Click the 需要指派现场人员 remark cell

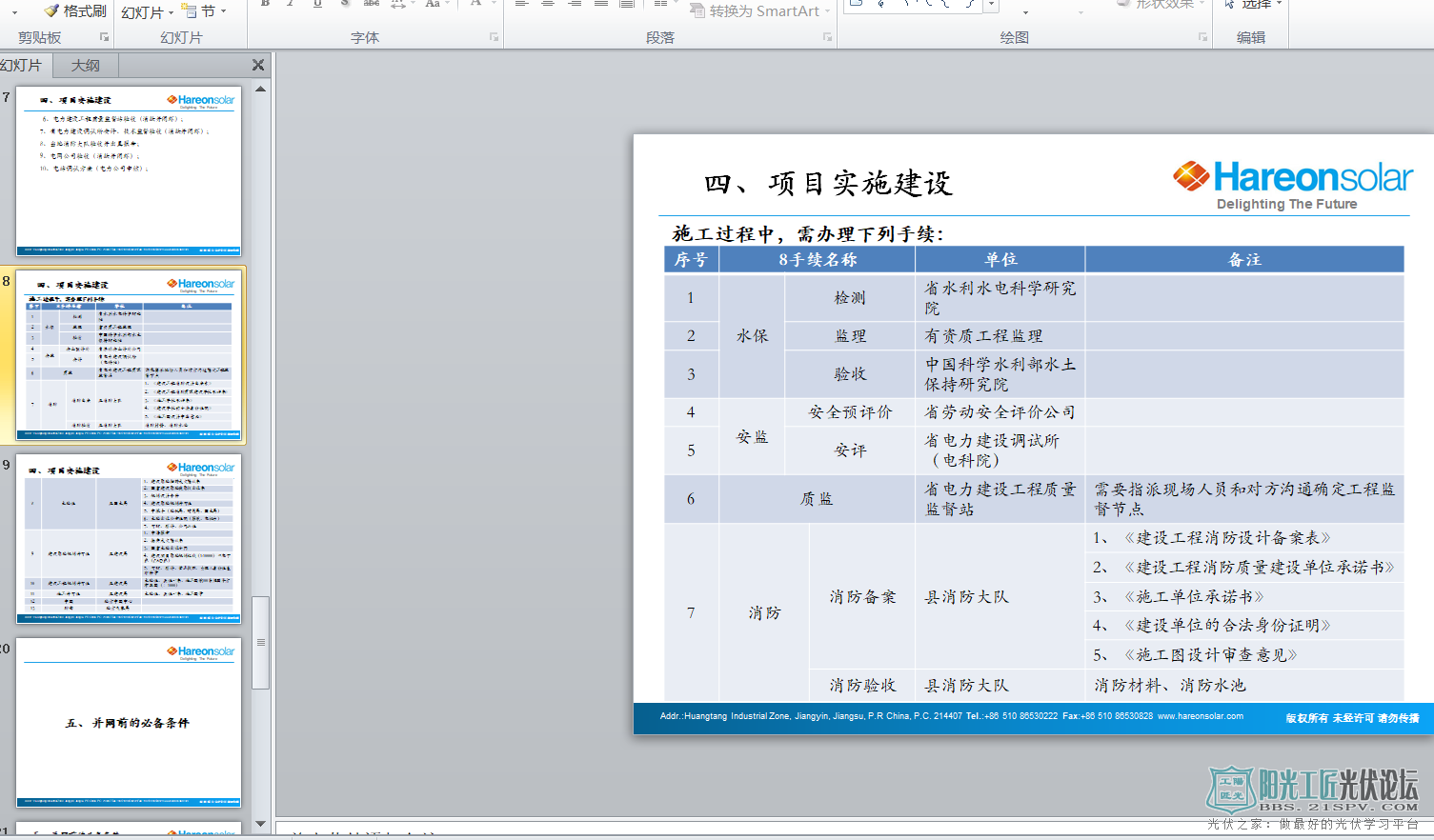point(1244,499)
